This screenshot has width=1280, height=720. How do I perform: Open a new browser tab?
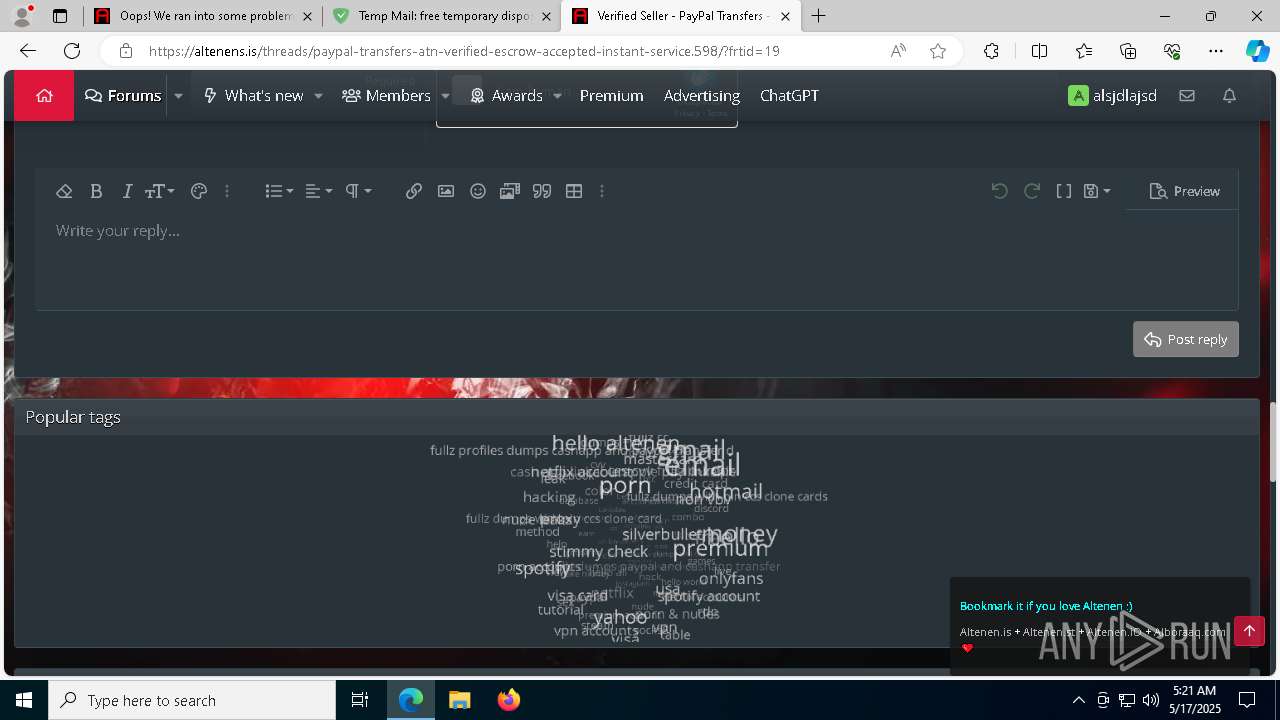[818, 16]
